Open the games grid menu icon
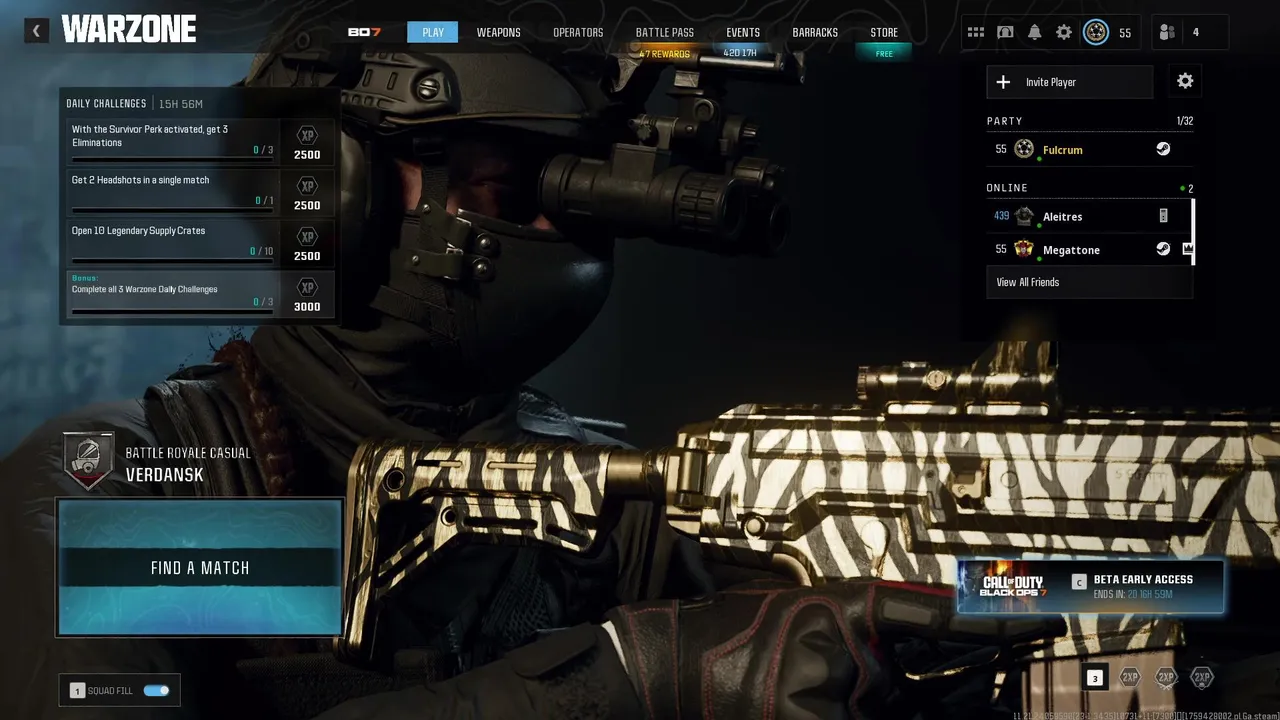 click(x=975, y=32)
